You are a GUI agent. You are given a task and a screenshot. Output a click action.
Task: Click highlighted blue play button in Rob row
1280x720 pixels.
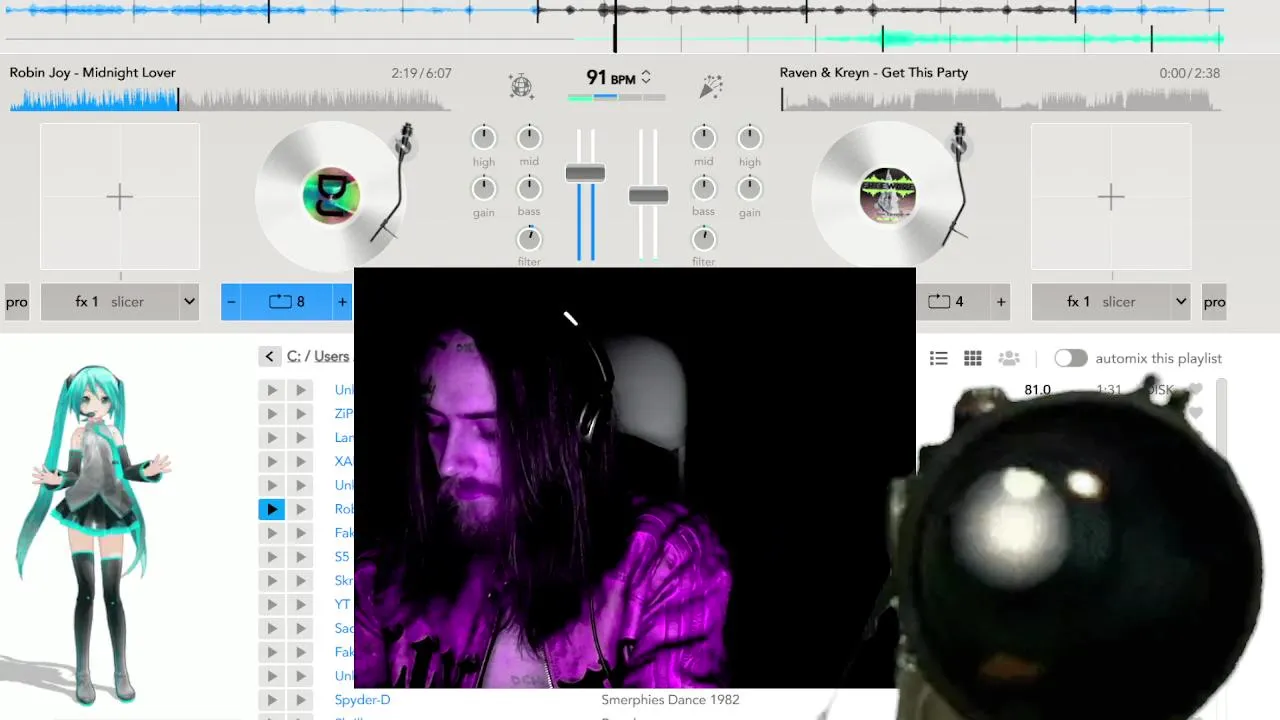[x=271, y=509]
